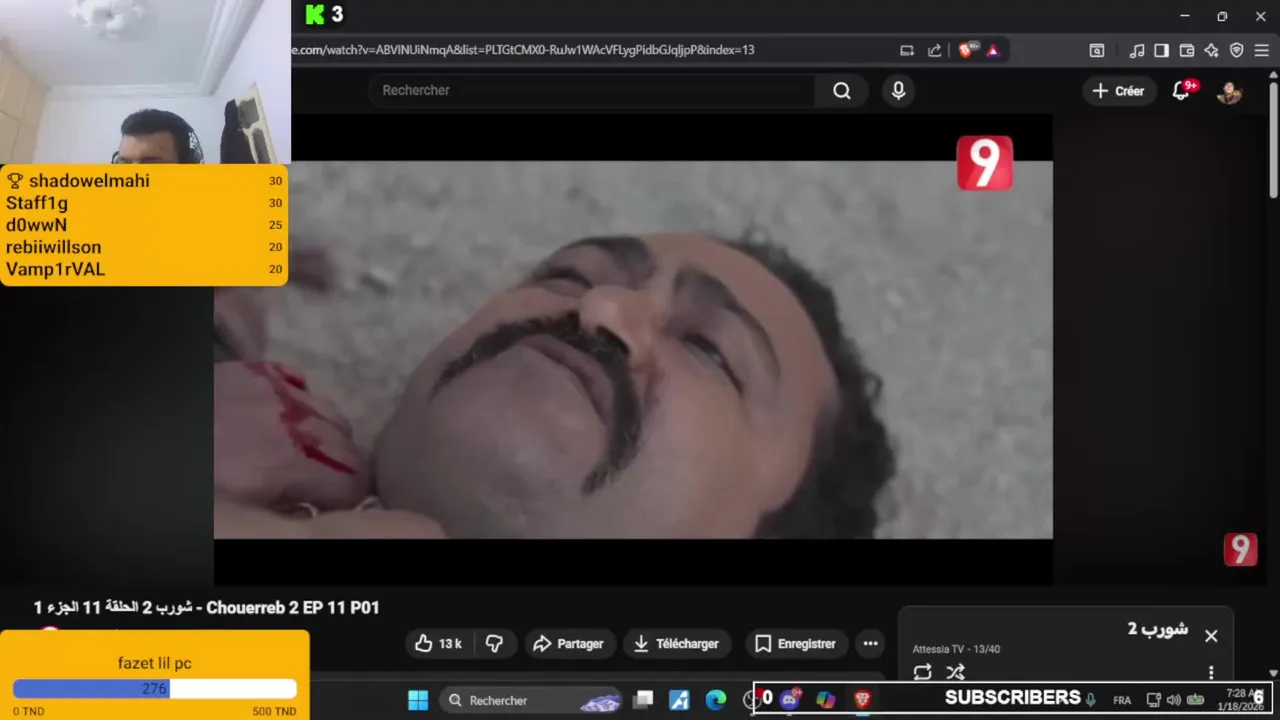Toggle playlist shuffle icon
This screenshot has height=720, width=1280.
pos(955,673)
